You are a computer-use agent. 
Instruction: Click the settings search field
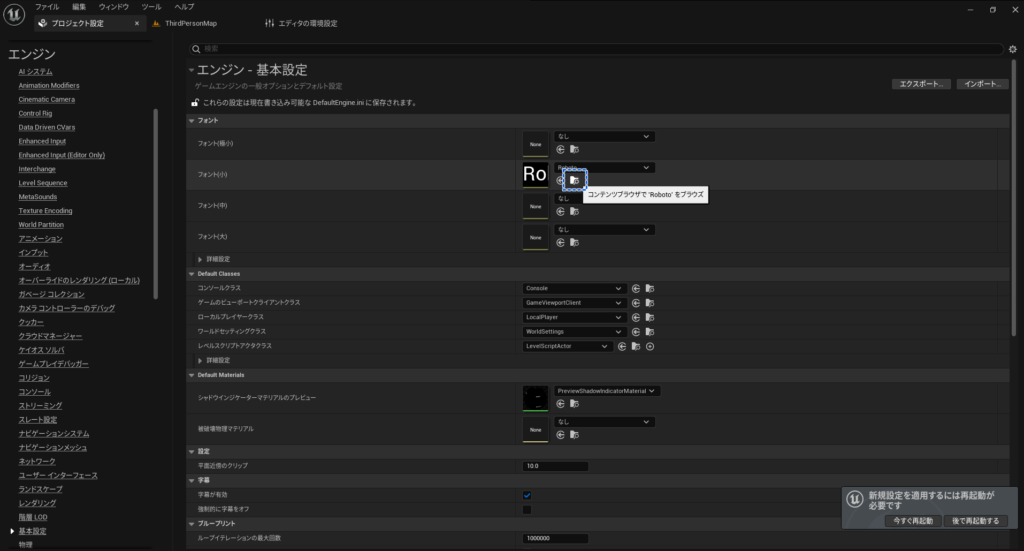596,49
